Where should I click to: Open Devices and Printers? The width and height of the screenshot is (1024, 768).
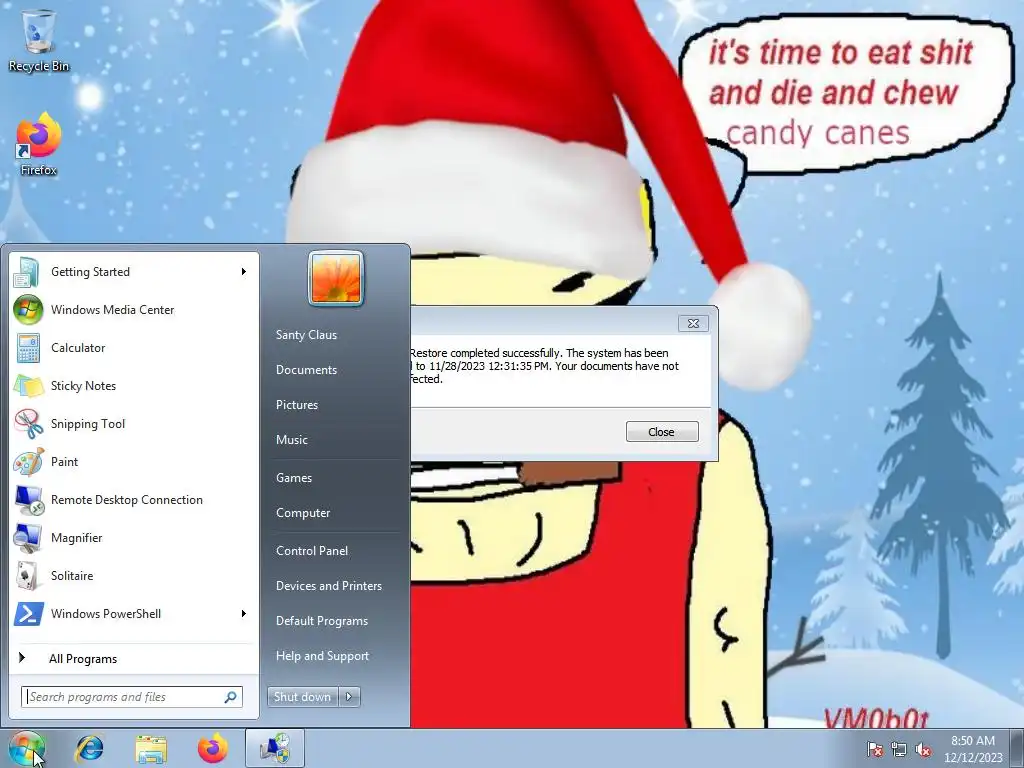point(329,586)
